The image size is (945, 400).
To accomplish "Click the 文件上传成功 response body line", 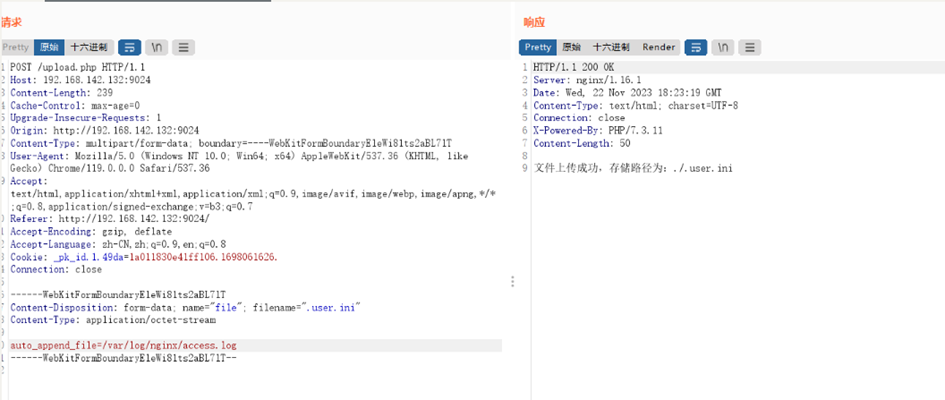I will click(x=633, y=168).
